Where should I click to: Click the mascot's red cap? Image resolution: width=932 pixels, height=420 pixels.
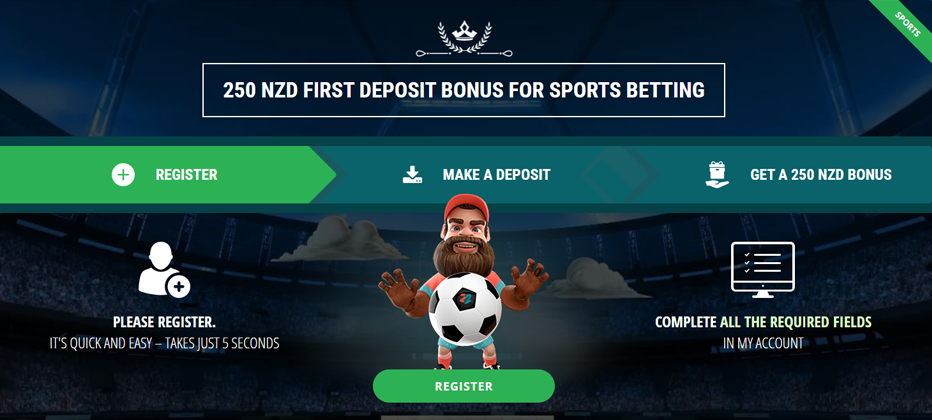click(x=466, y=207)
